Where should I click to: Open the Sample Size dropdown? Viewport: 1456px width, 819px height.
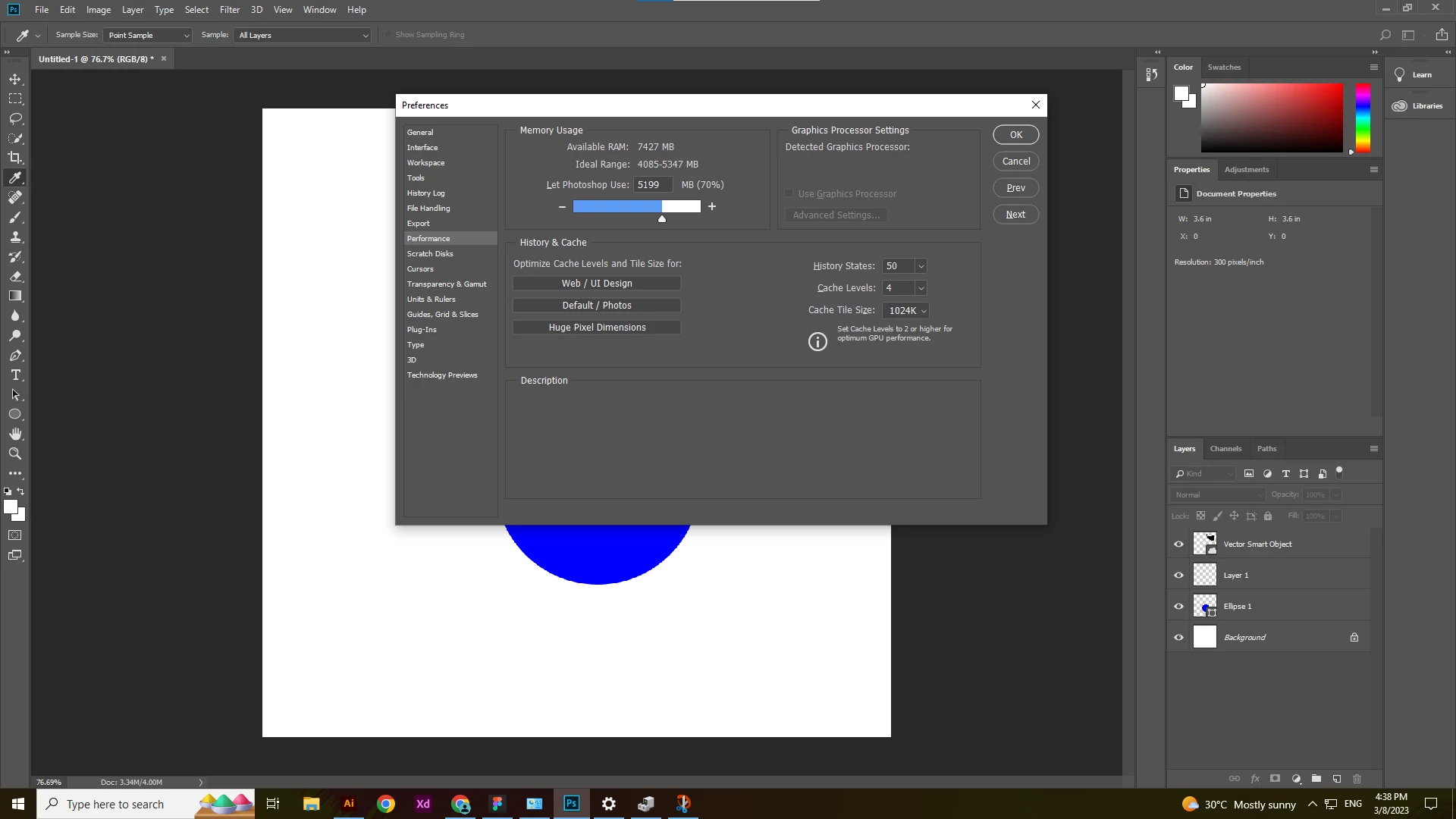(148, 35)
